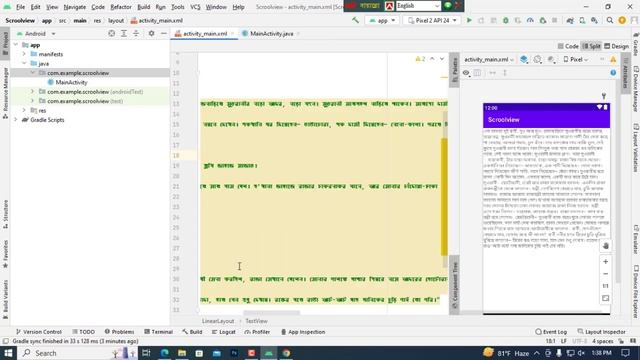
Task: Expand the res folder
Action: 24,110
